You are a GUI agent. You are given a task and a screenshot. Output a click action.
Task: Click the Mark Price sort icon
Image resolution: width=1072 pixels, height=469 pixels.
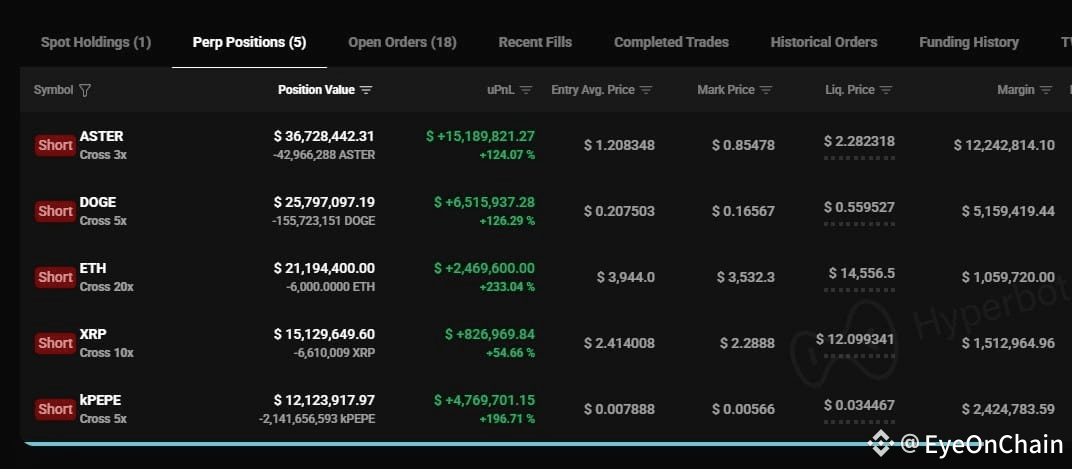point(766,90)
